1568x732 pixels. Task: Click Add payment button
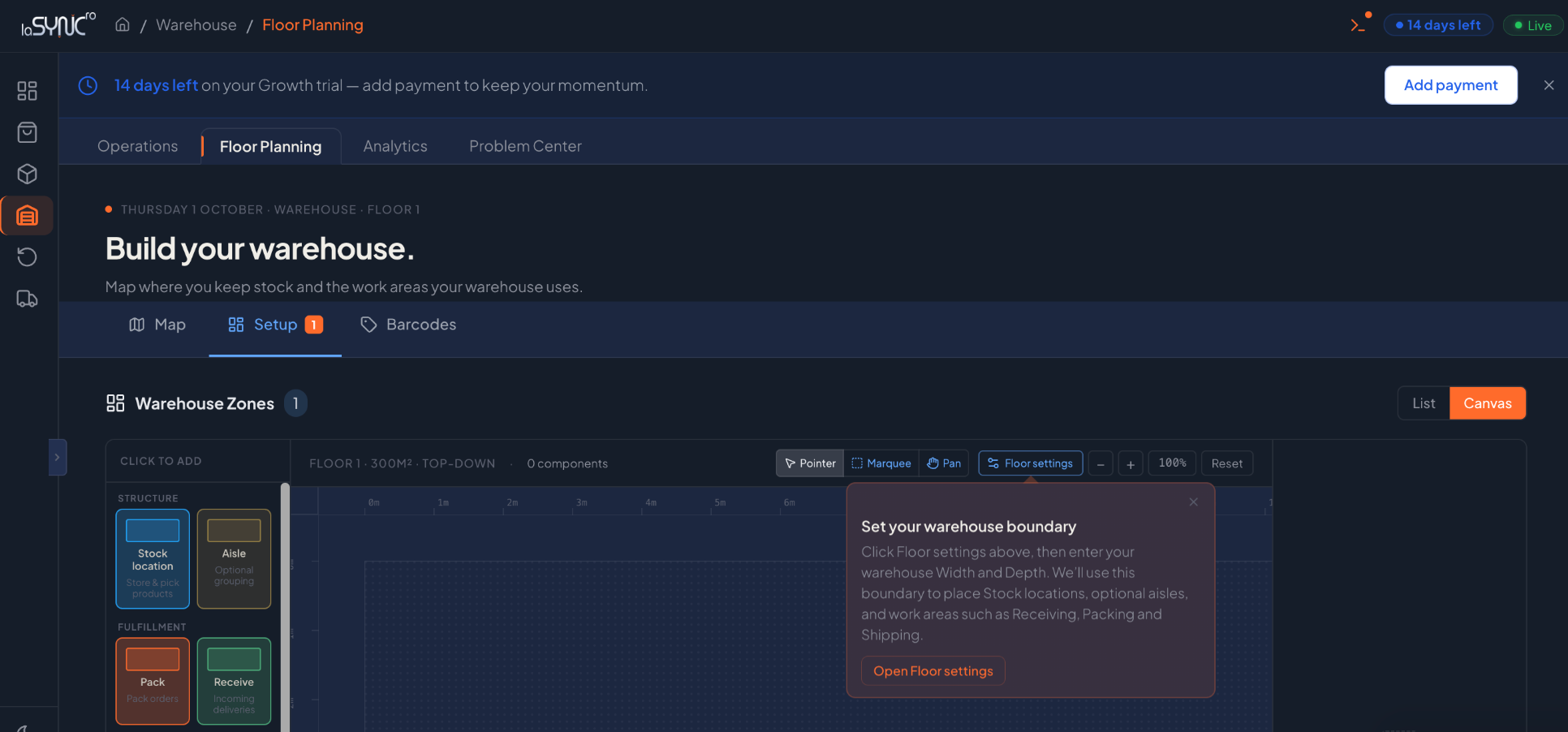pos(1451,85)
